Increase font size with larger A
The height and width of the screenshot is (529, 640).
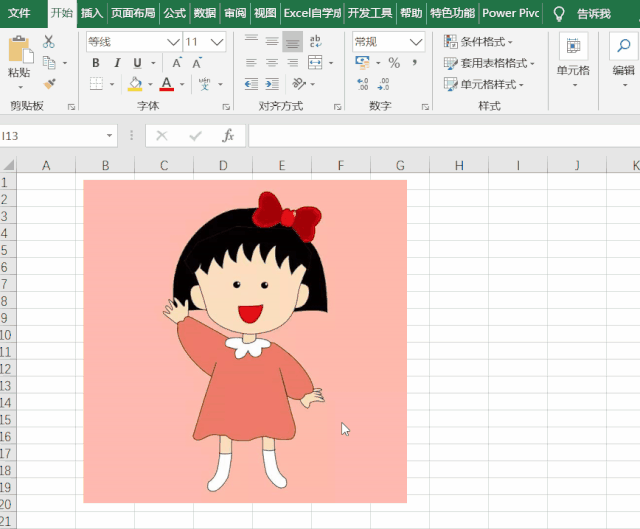point(177,63)
